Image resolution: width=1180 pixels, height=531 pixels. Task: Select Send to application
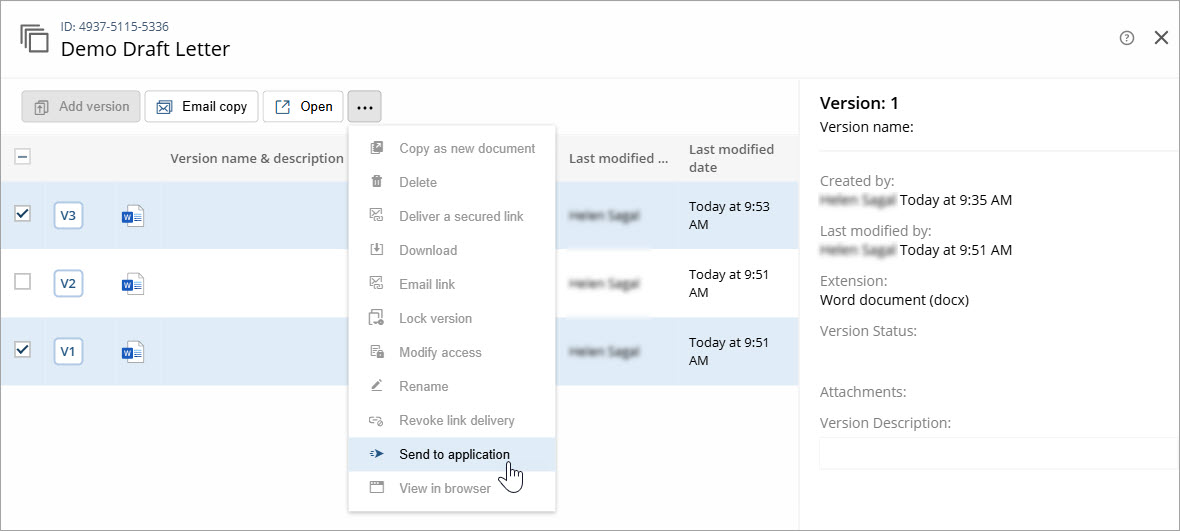[x=452, y=454]
